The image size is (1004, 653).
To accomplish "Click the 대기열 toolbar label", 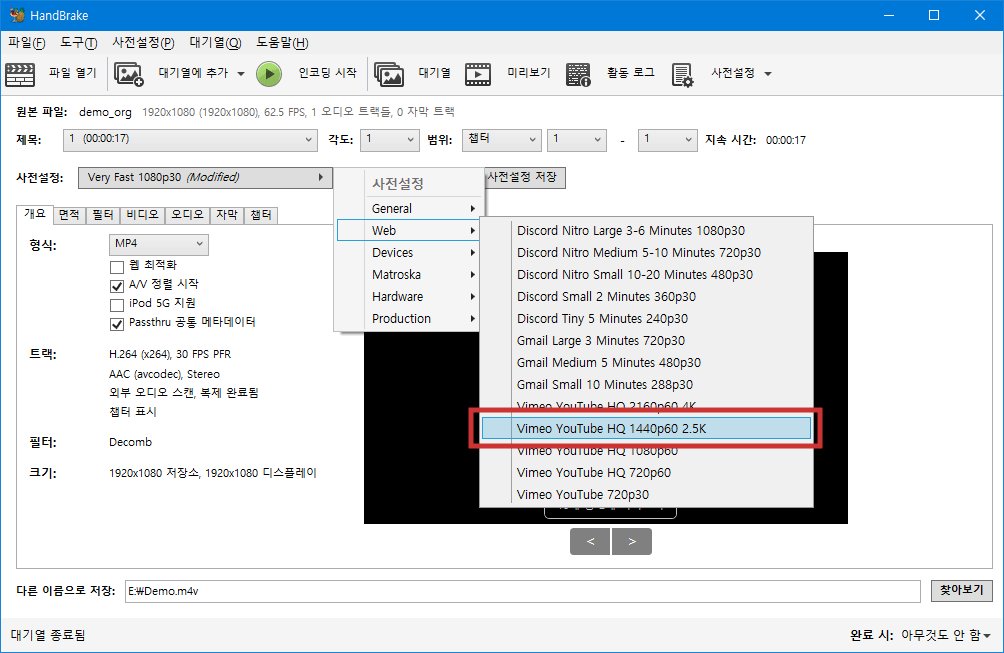I will tap(434, 73).
